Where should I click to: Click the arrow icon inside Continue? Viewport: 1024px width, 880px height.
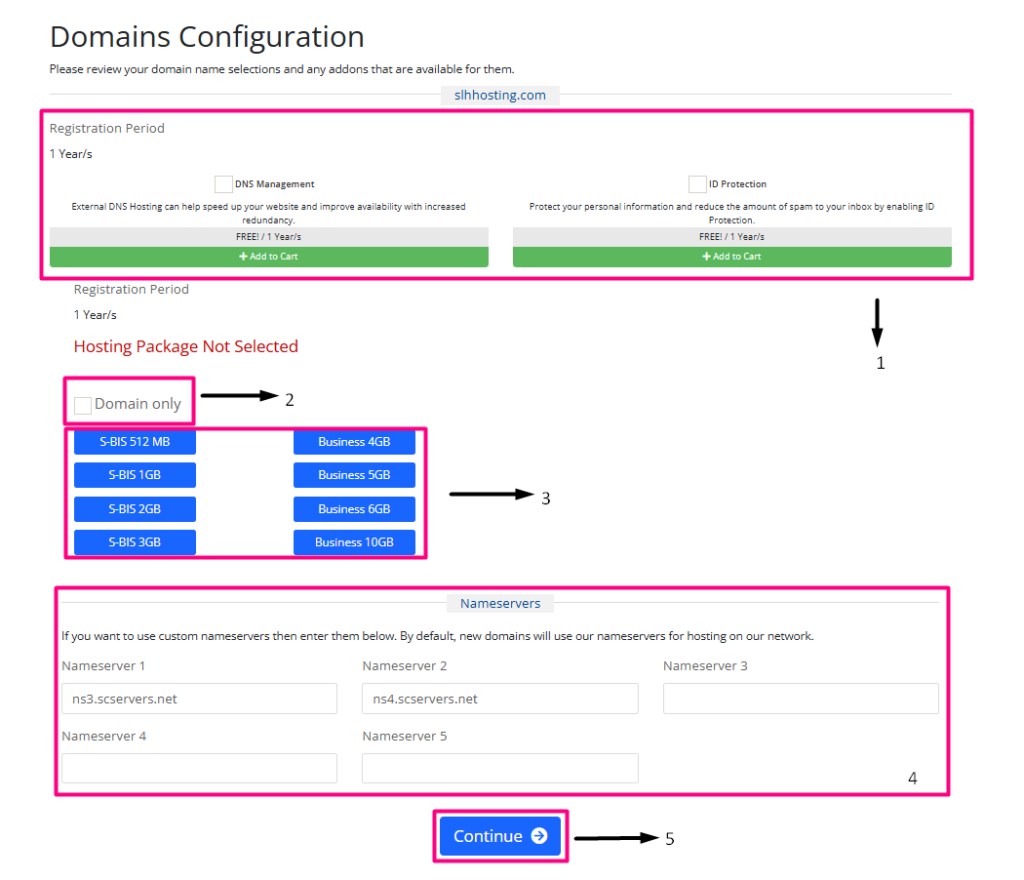(539, 836)
